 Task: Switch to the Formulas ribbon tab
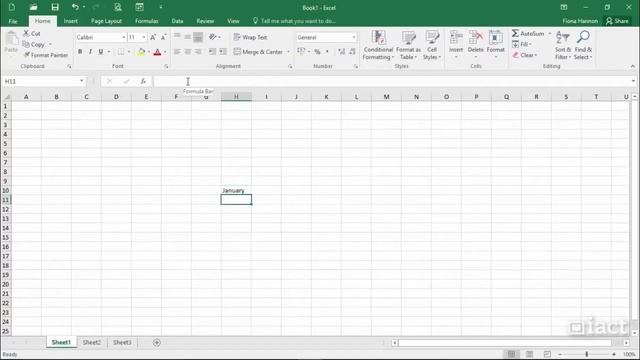pyautogui.click(x=147, y=21)
